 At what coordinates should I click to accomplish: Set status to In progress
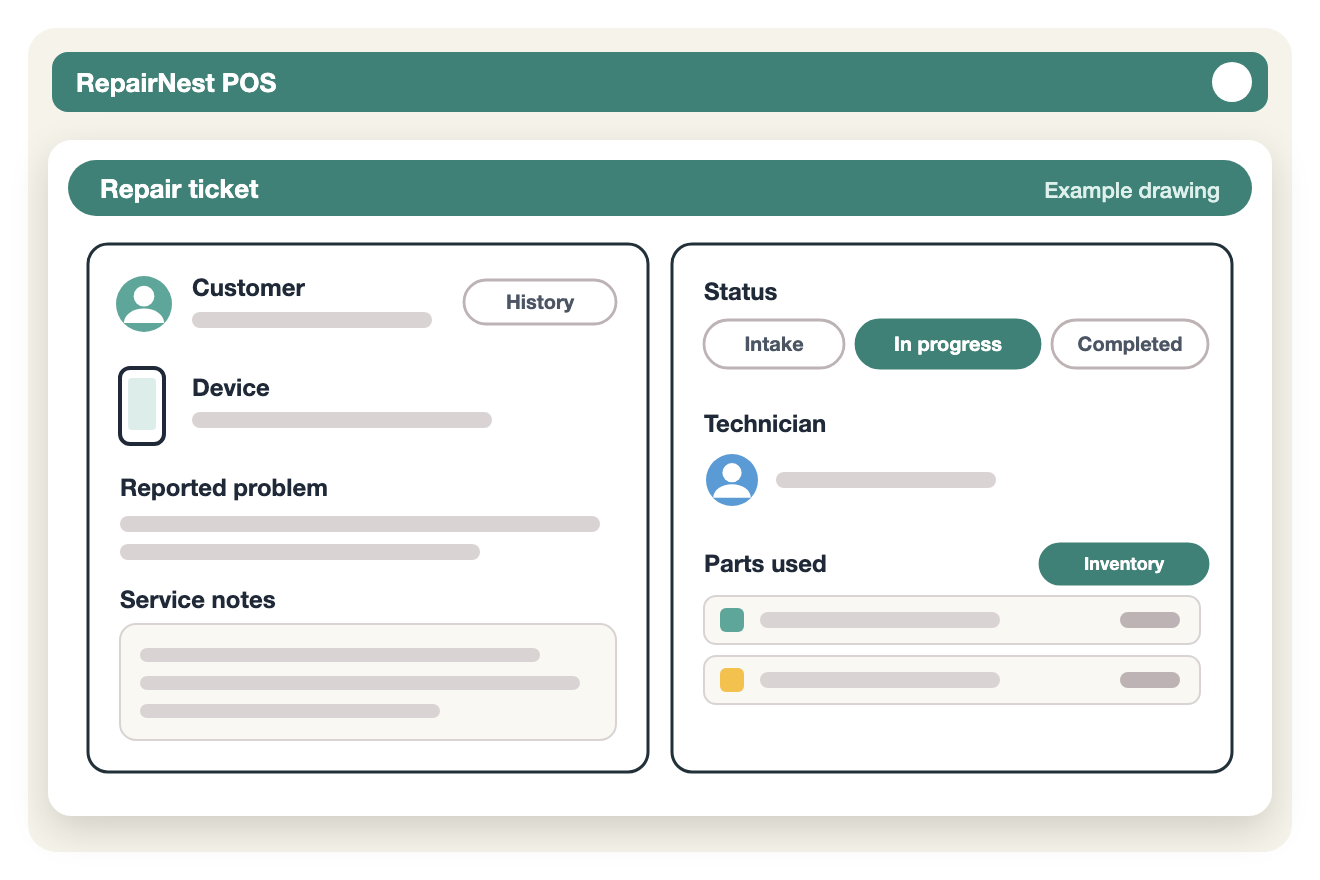[948, 344]
